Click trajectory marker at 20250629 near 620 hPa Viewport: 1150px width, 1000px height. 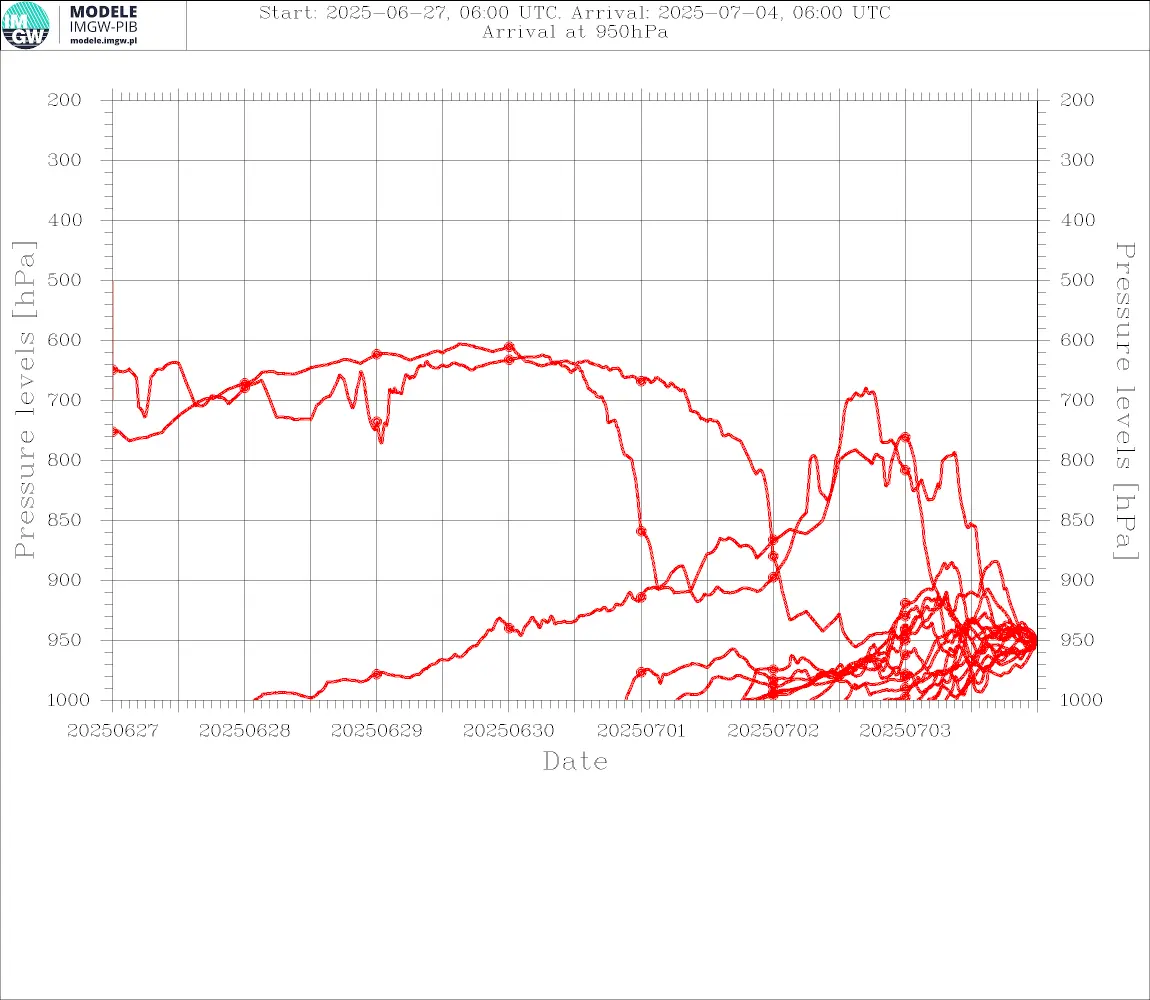(376, 354)
